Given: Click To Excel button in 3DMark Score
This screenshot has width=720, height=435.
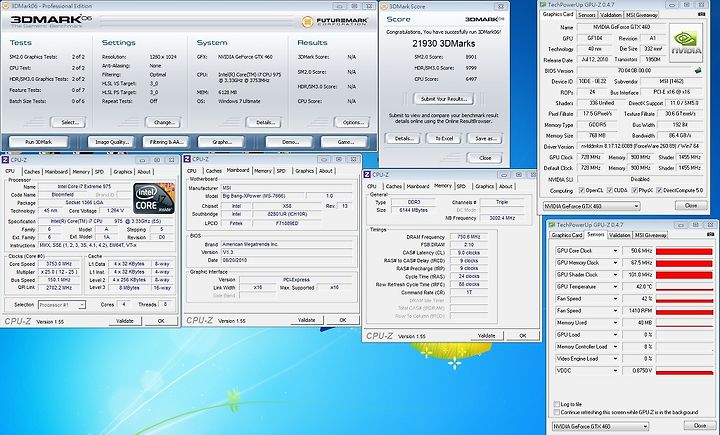Looking at the screenshot, I should 444,139.
